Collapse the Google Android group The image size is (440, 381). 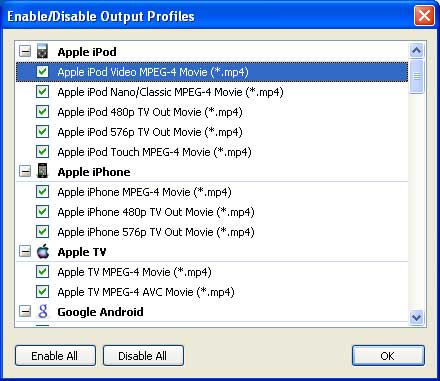click(x=25, y=312)
